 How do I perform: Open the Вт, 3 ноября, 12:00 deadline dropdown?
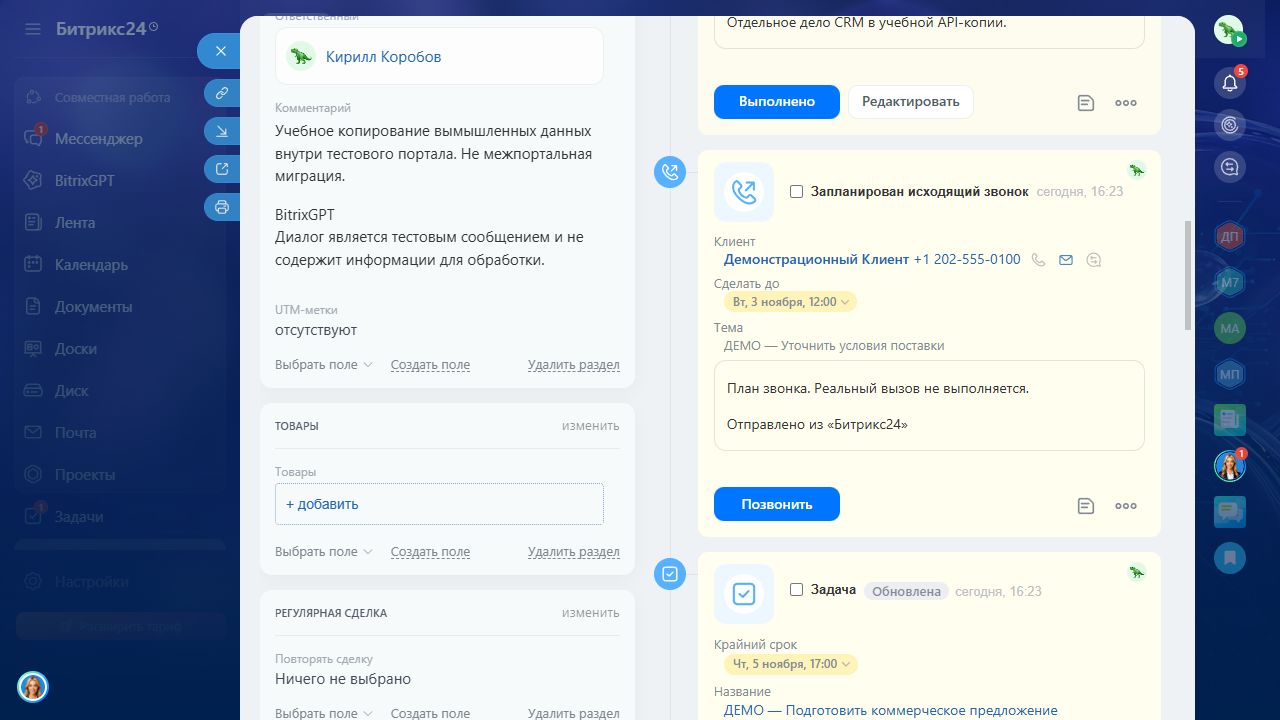791,301
